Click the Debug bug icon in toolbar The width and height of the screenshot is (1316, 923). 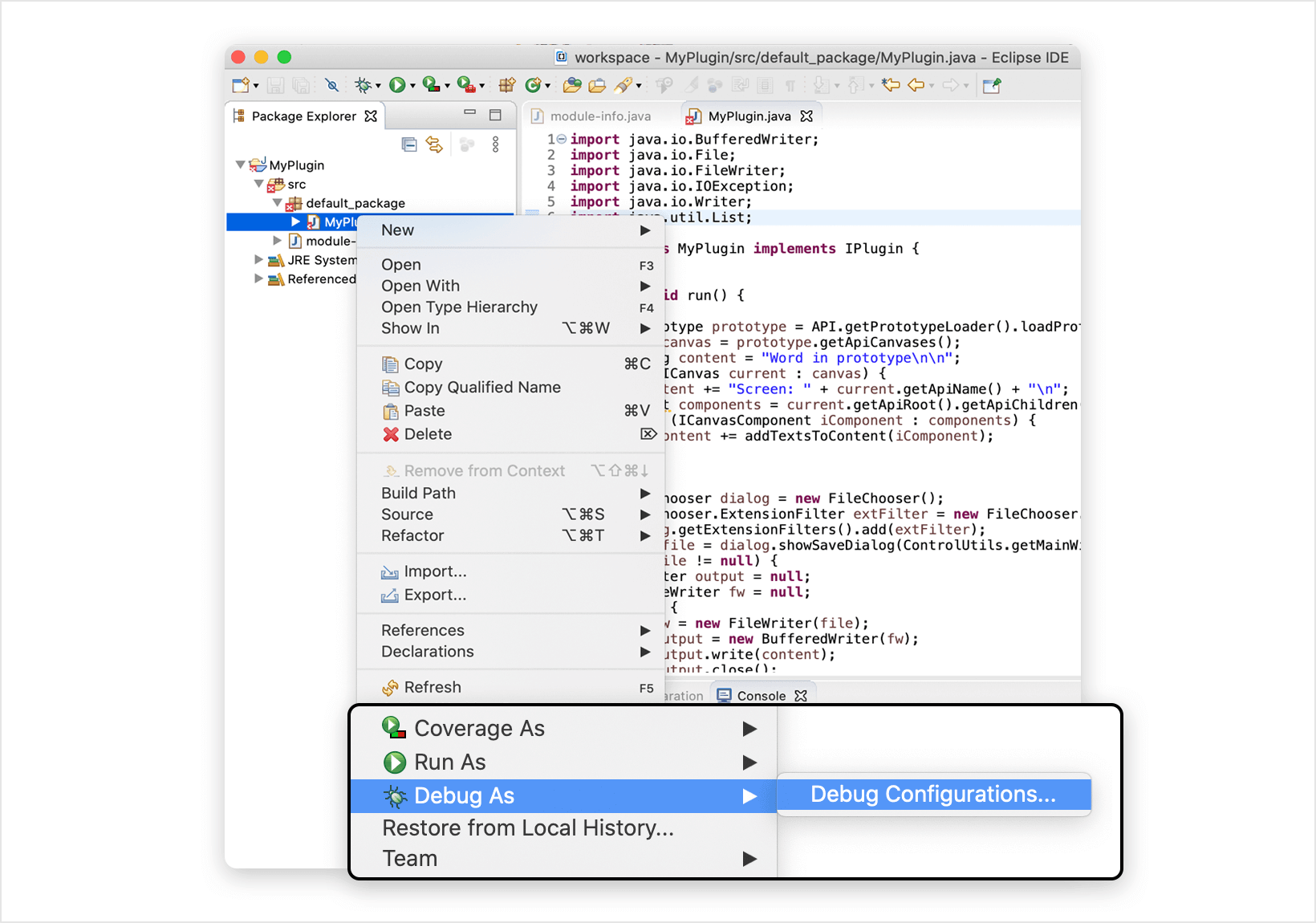(x=363, y=85)
